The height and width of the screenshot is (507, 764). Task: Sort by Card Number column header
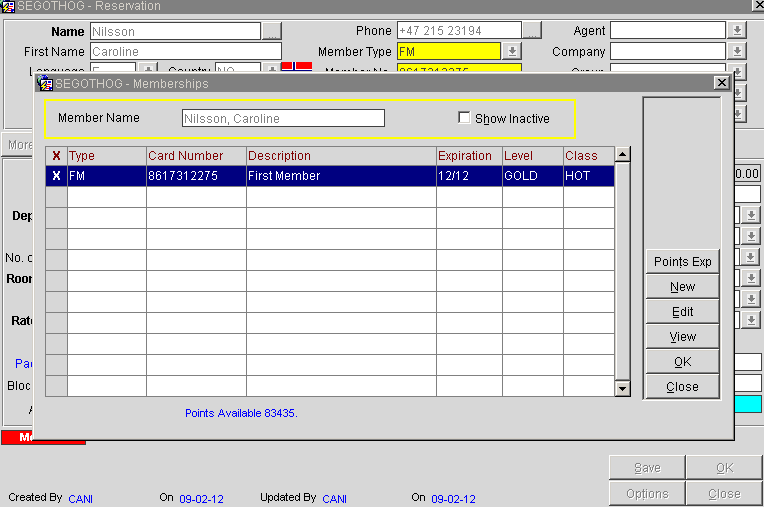[x=196, y=156]
